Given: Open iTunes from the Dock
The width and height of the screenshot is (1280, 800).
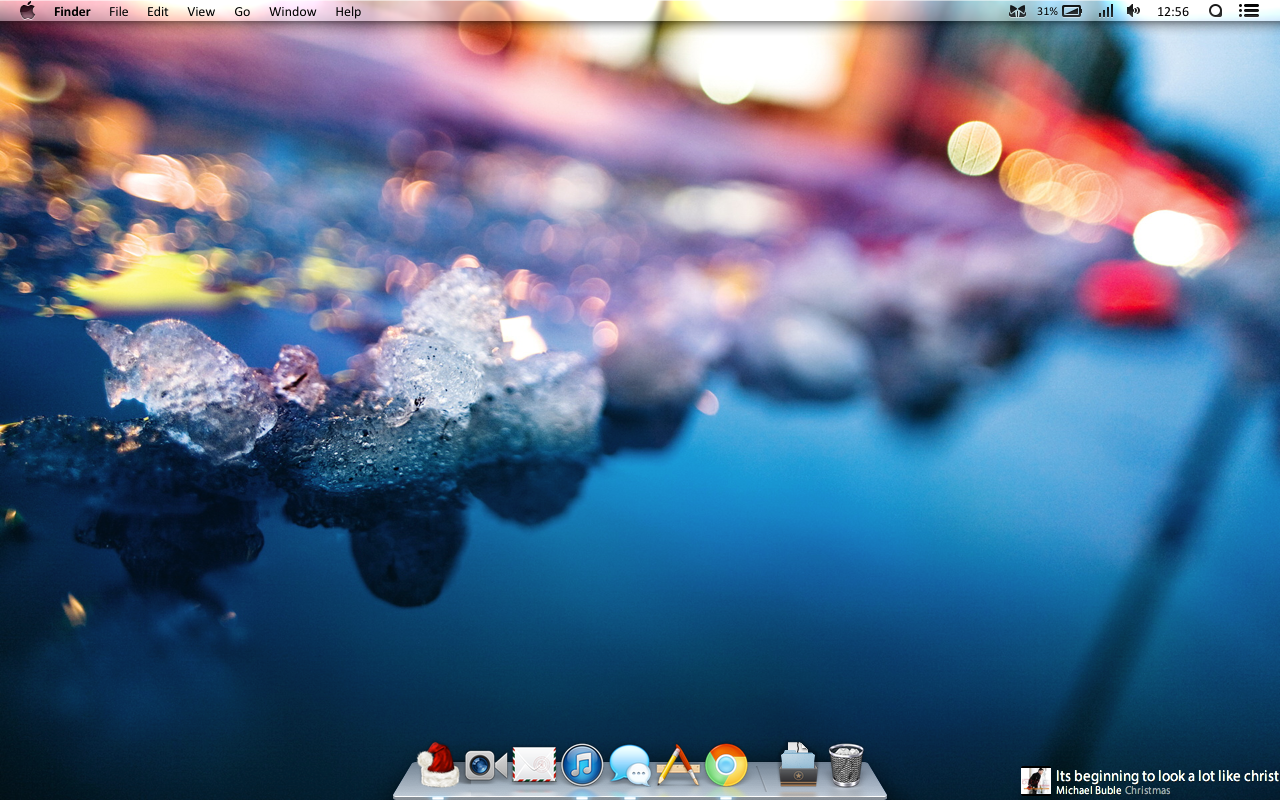Looking at the screenshot, I should 582,765.
